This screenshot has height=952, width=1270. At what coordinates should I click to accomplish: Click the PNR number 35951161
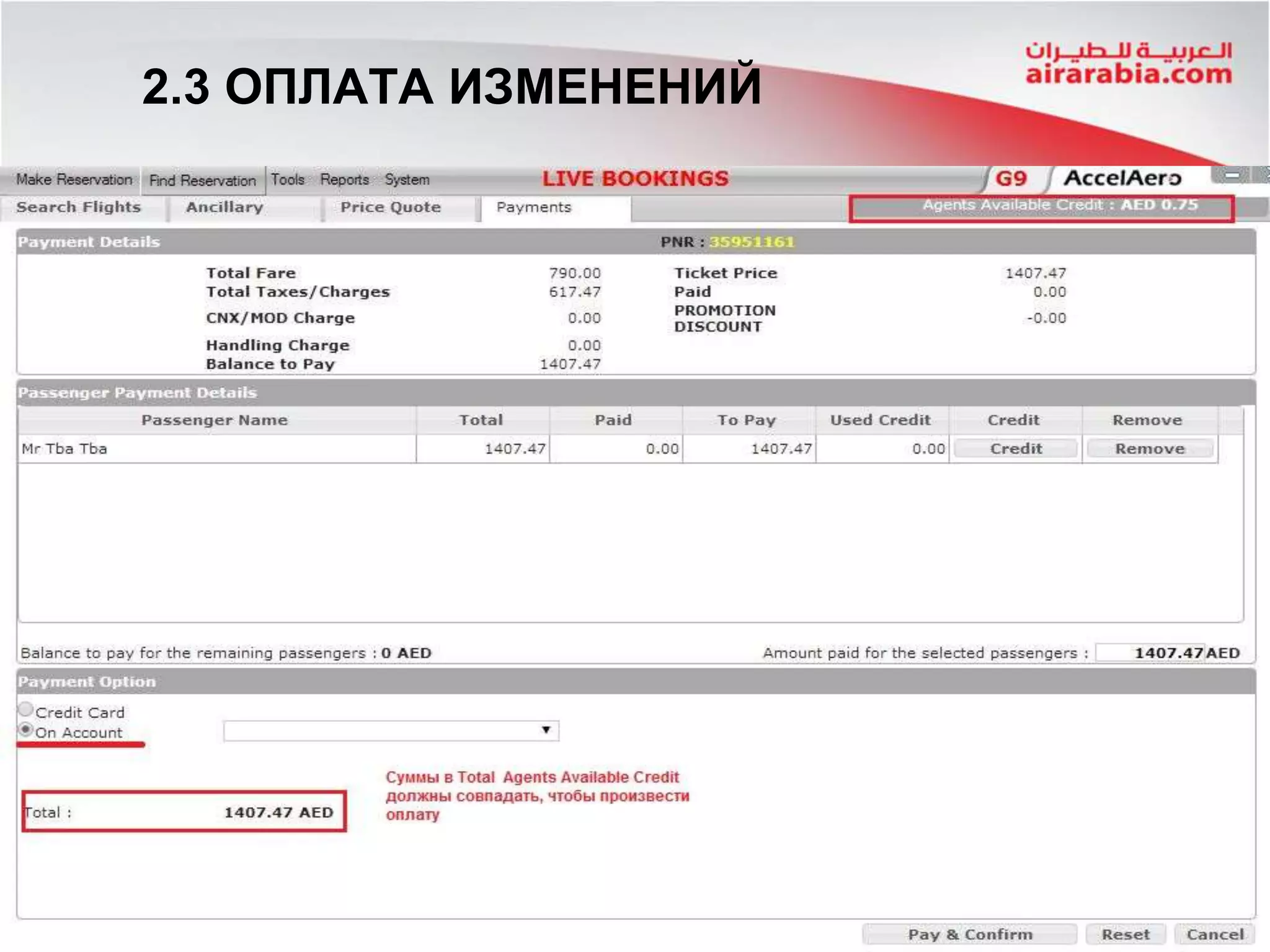[x=752, y=242]
